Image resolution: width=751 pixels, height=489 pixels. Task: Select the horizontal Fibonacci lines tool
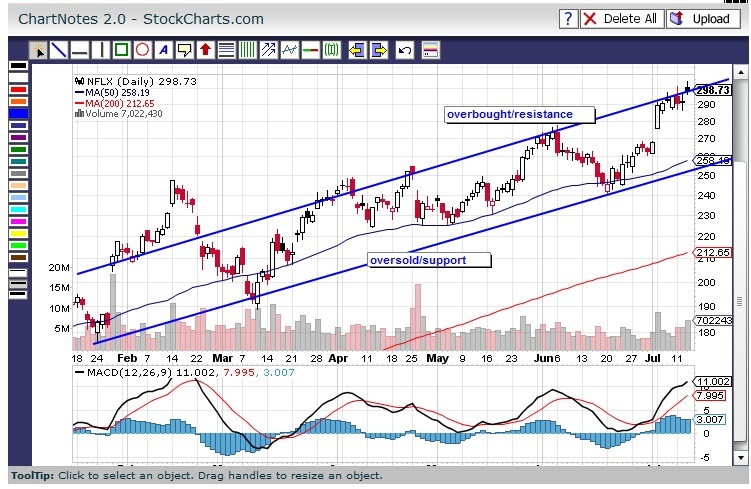[x=226, y=50]
